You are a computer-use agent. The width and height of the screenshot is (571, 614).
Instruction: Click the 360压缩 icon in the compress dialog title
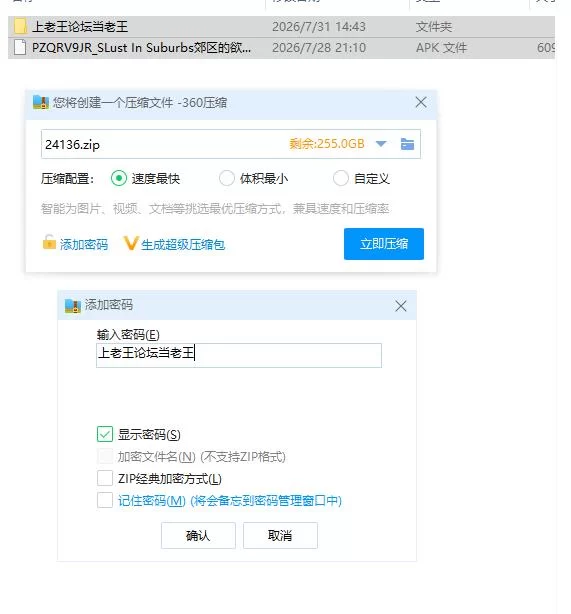click(41, 103)
